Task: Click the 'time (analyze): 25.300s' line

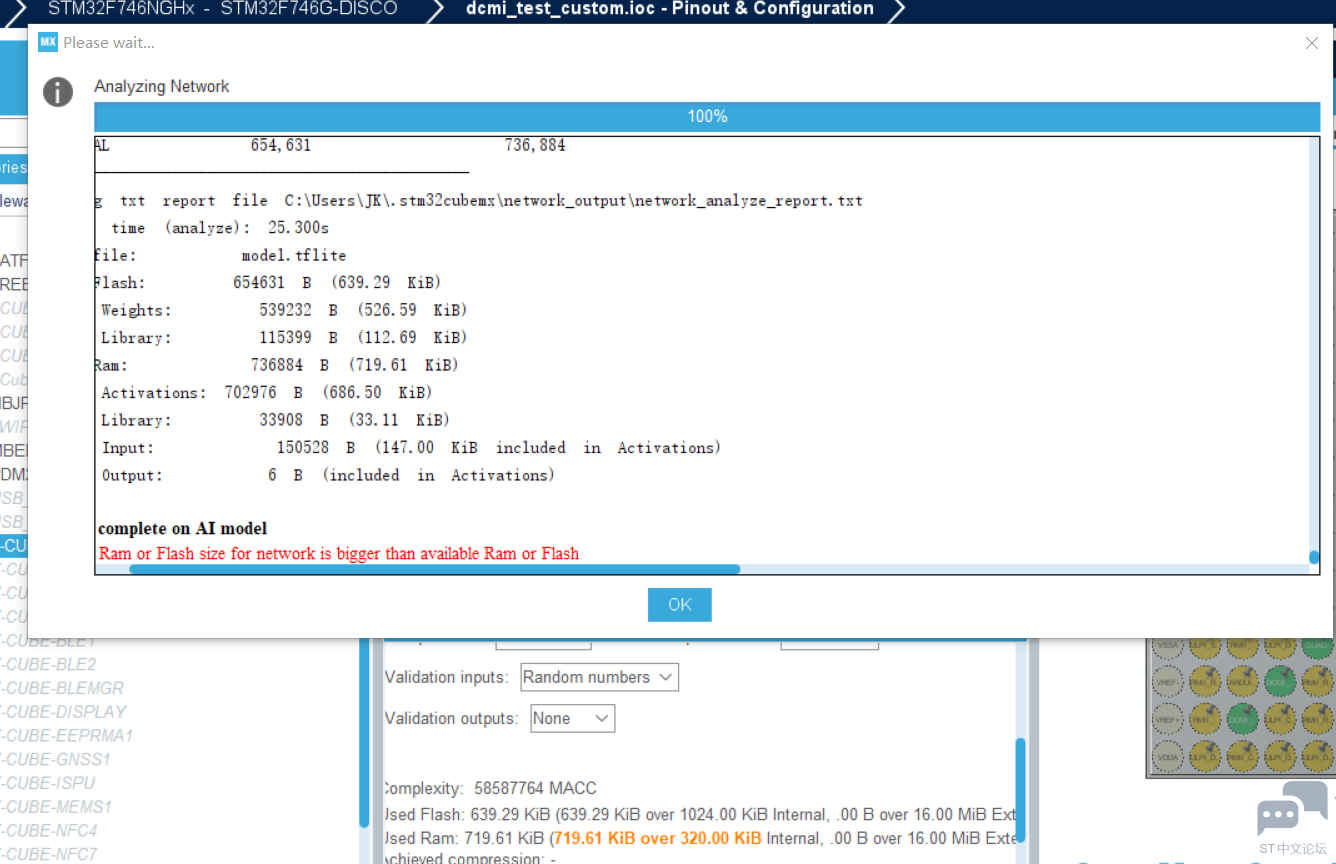Action: pyautogui.click(x=220, y=228)
